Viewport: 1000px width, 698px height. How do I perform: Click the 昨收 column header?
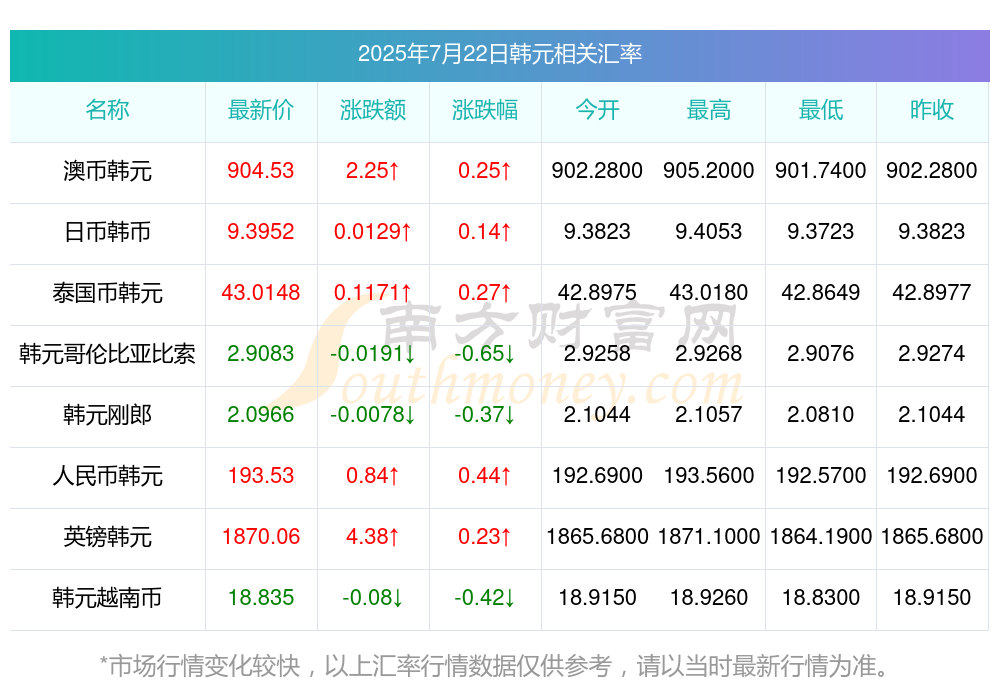tap(932, 110)
